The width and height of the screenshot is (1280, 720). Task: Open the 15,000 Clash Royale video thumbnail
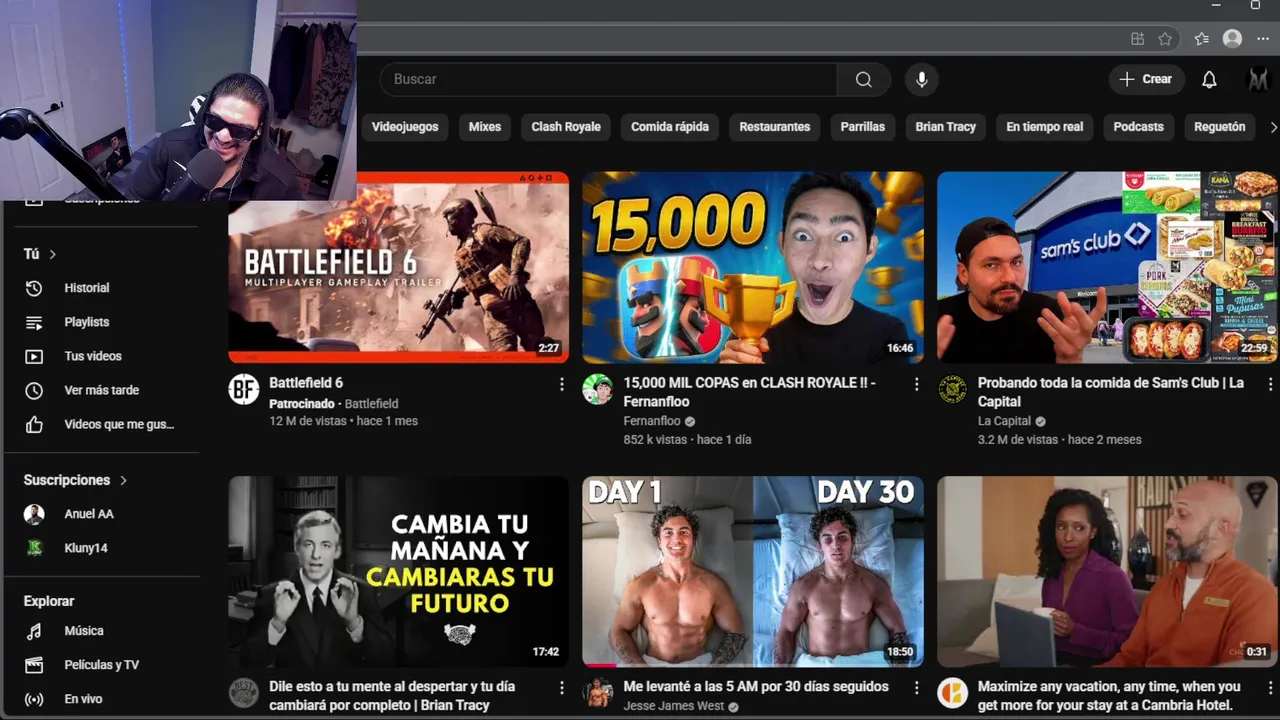(x=753, y=267)
